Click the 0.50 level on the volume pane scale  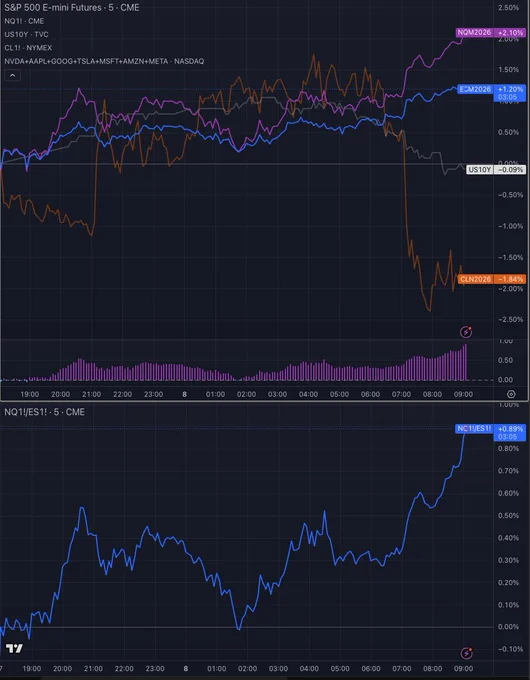[x=505, y=360]
